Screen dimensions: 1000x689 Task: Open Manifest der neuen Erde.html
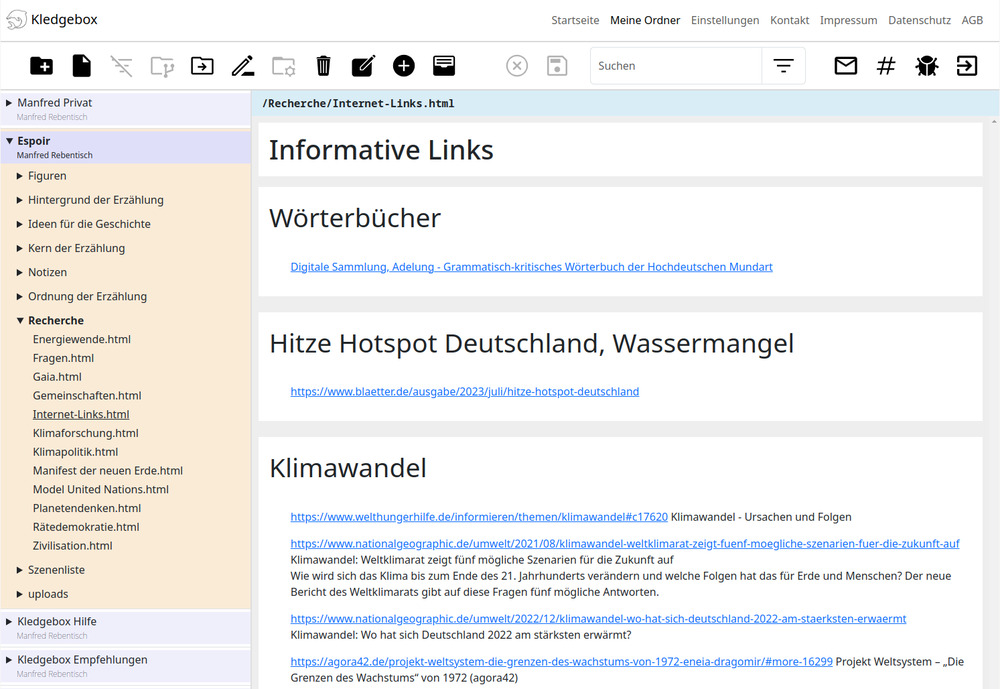pos(108,471)
